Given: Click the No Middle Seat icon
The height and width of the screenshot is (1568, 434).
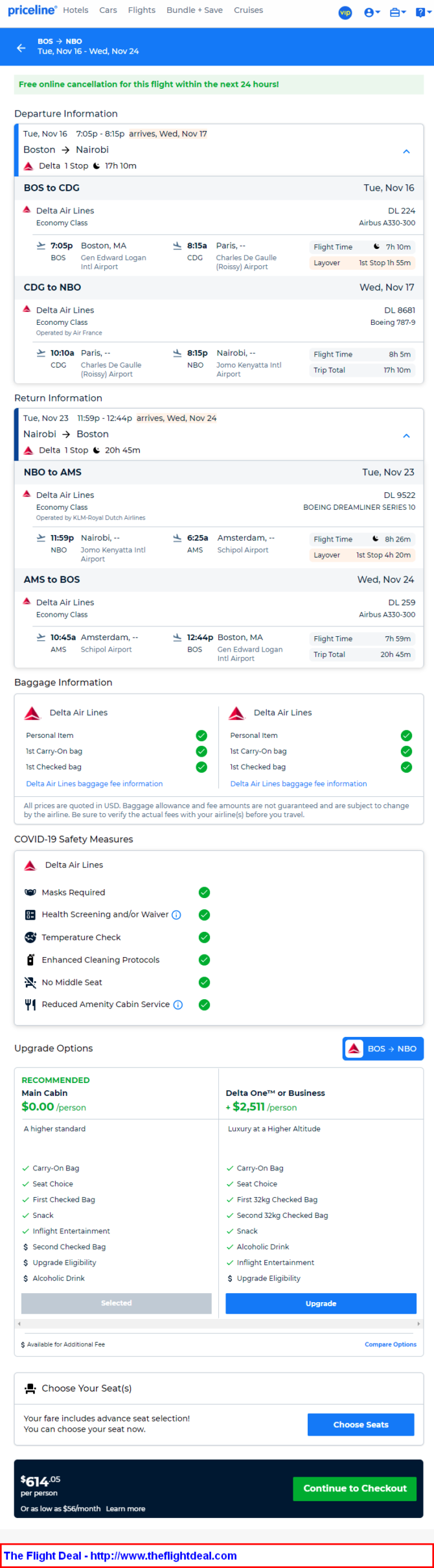Looking at the screenshot, I should [30, 982].
